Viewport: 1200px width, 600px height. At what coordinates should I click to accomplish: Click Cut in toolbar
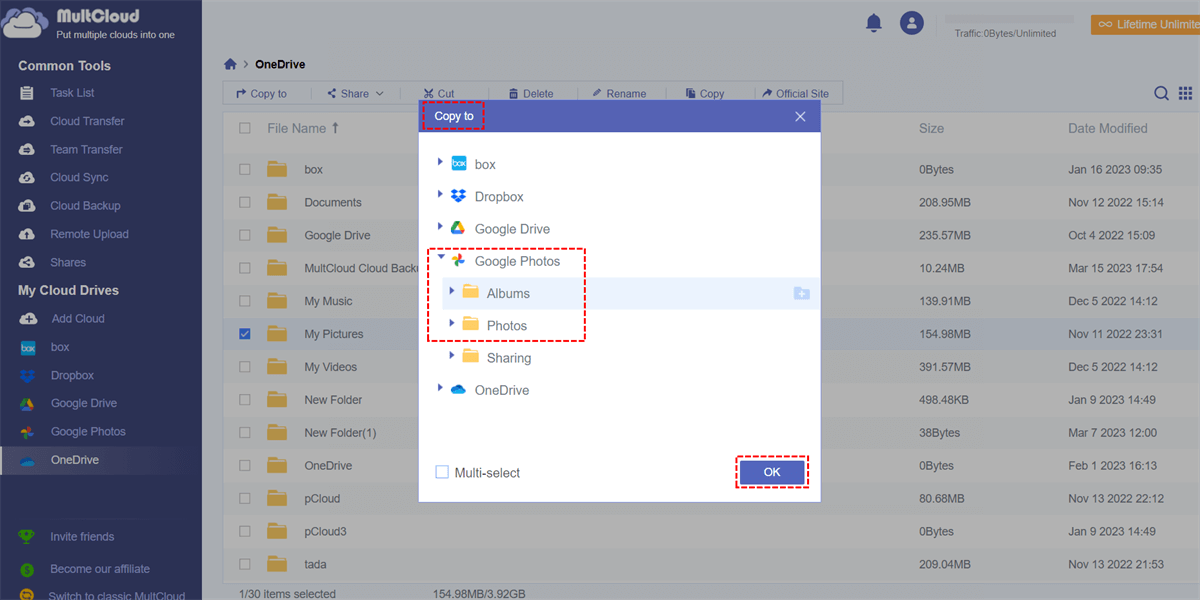point(438,93)
